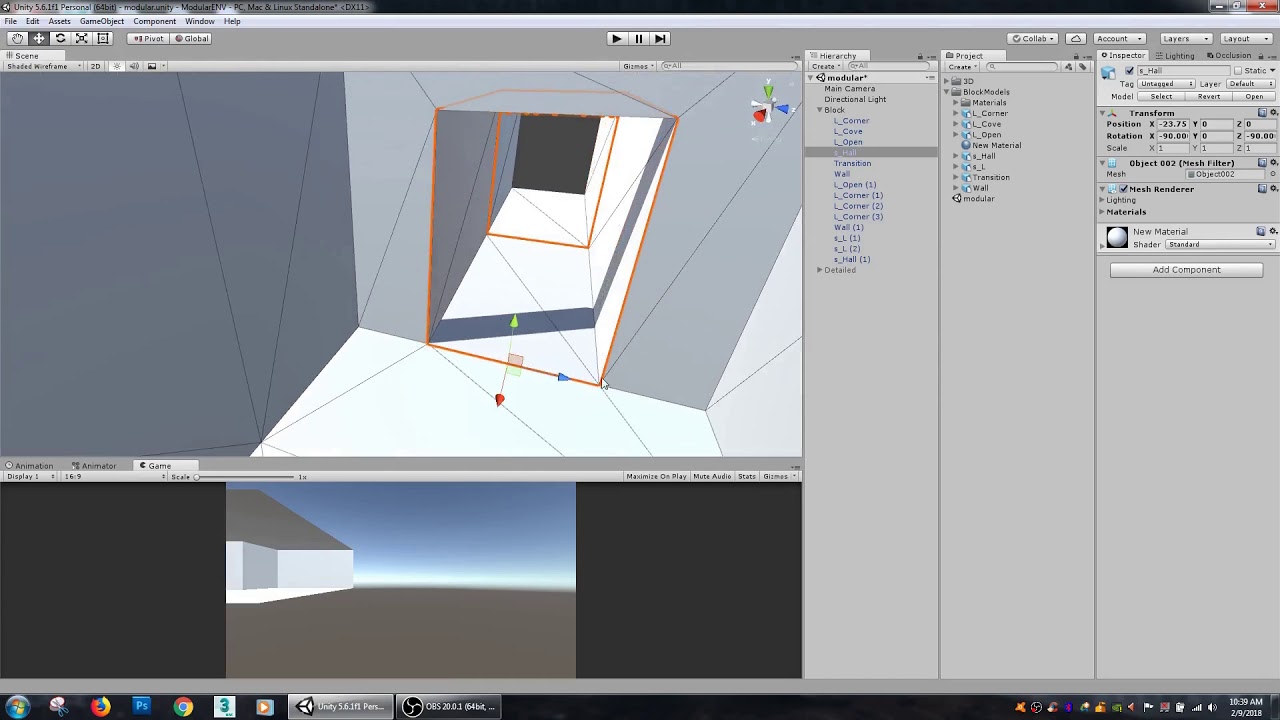Open the Cloud services button
Viewport: 1280px width, 720px height.
[x=1075, y=38]
